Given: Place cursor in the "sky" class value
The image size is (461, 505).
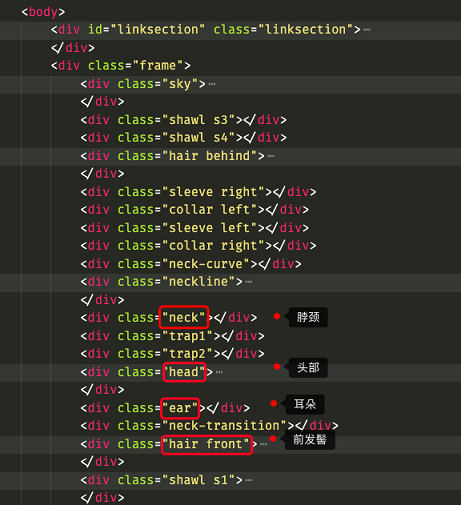Looking at the screenshot, I should [x=180, y=84].
